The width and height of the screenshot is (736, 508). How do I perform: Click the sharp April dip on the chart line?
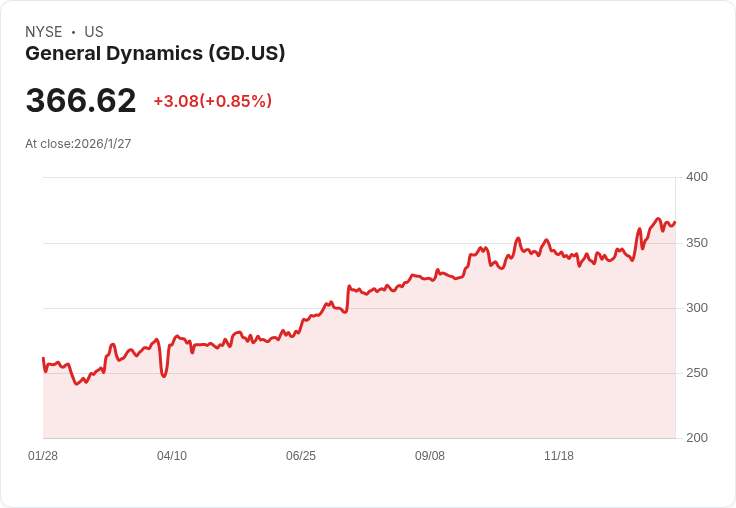[x=164, y=376]
